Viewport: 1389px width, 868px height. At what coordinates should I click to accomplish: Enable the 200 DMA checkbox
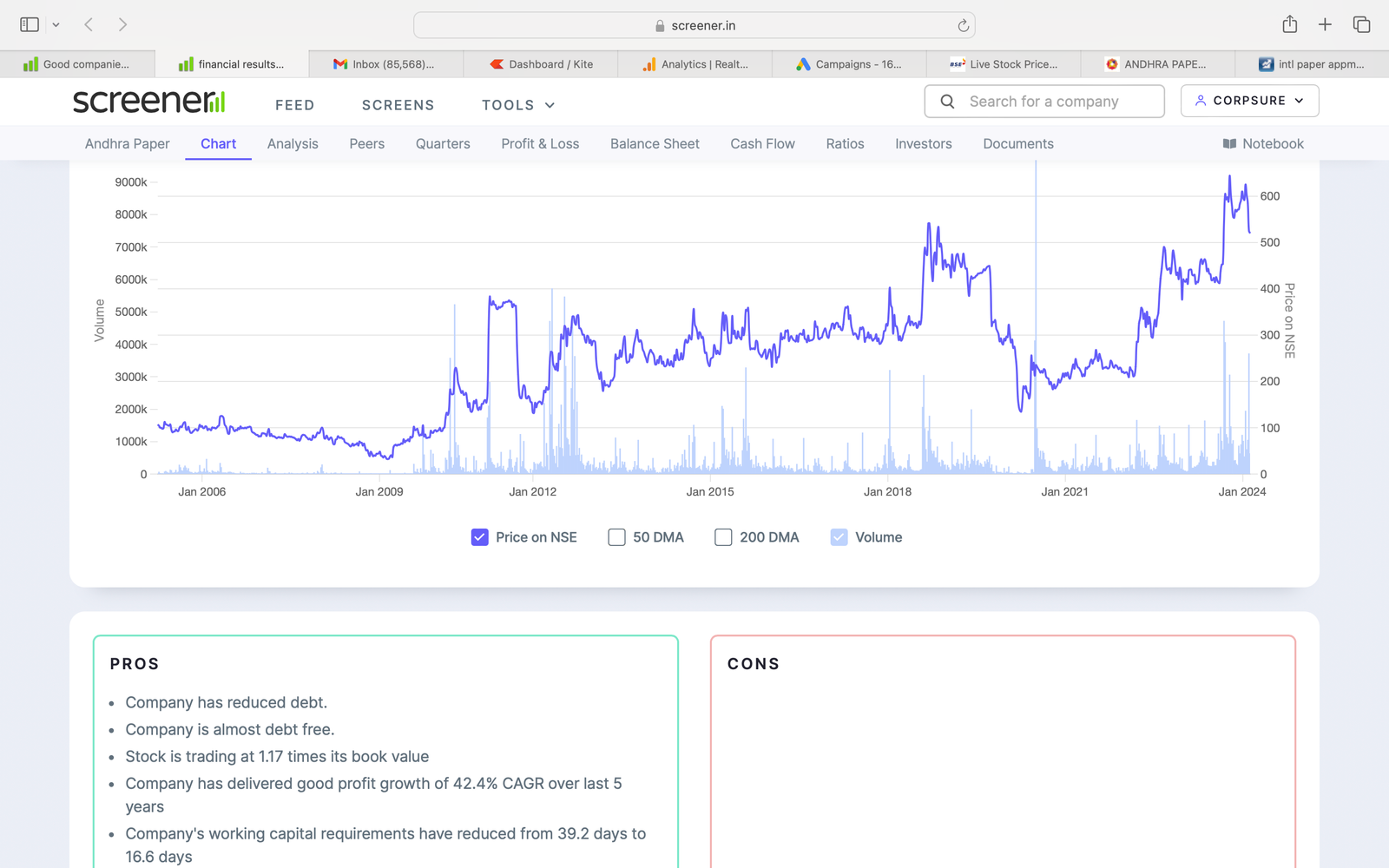723,537
